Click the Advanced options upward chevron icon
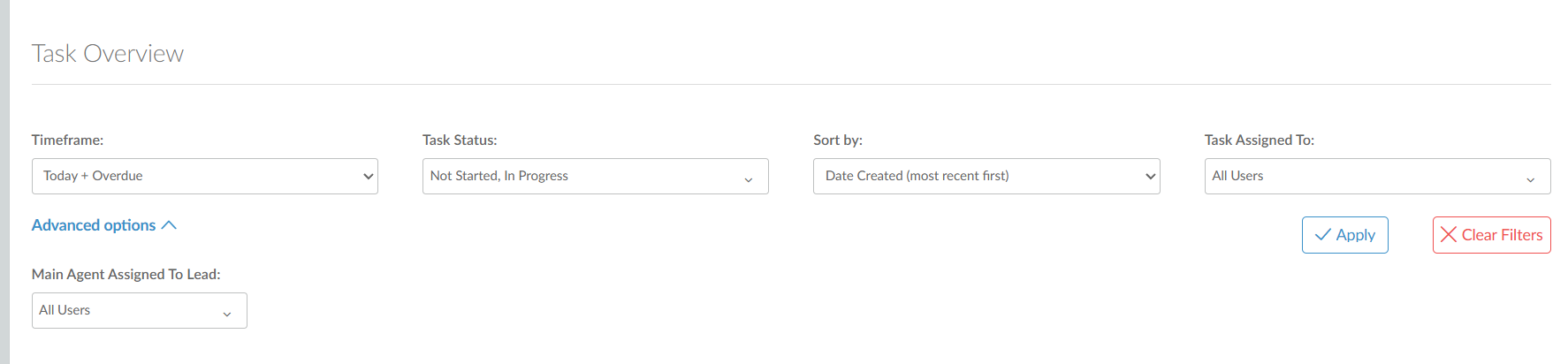The height and width of the screenshot is (364, 1568). pyautogui.click(x=169, y=225)
